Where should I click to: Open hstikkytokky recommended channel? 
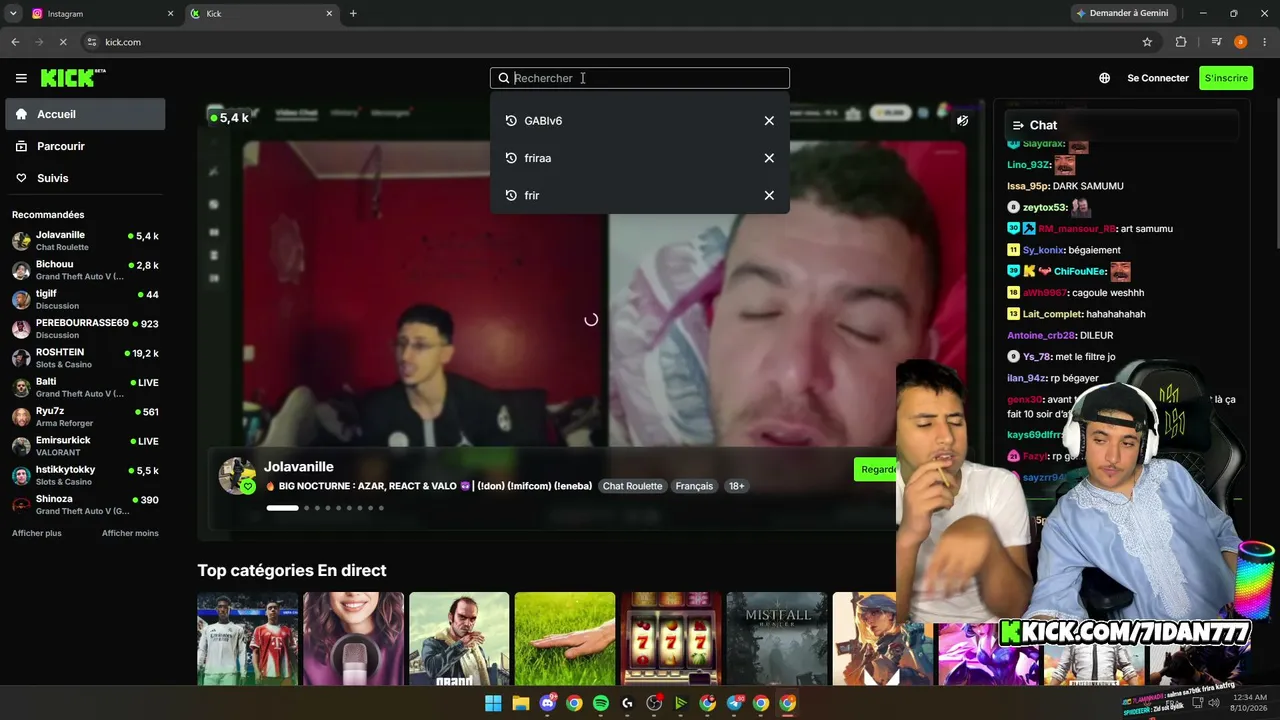pos(85,475)
